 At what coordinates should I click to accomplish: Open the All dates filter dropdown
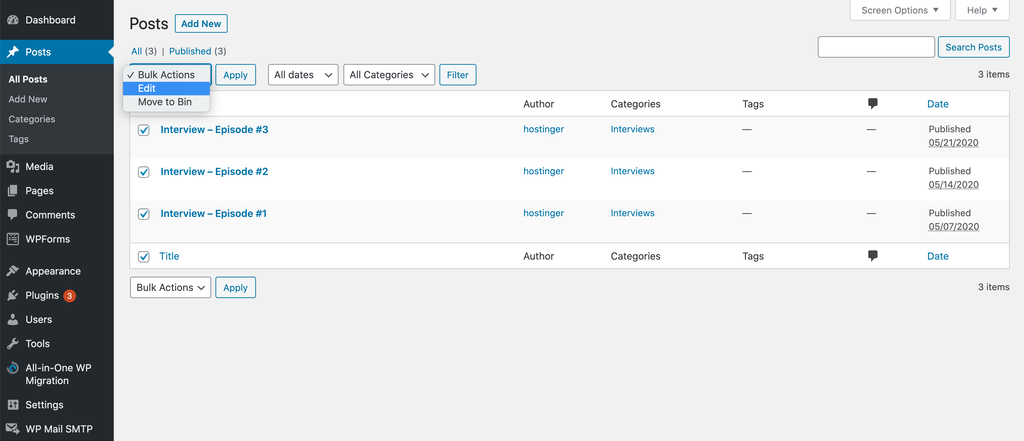click(302, 75)
